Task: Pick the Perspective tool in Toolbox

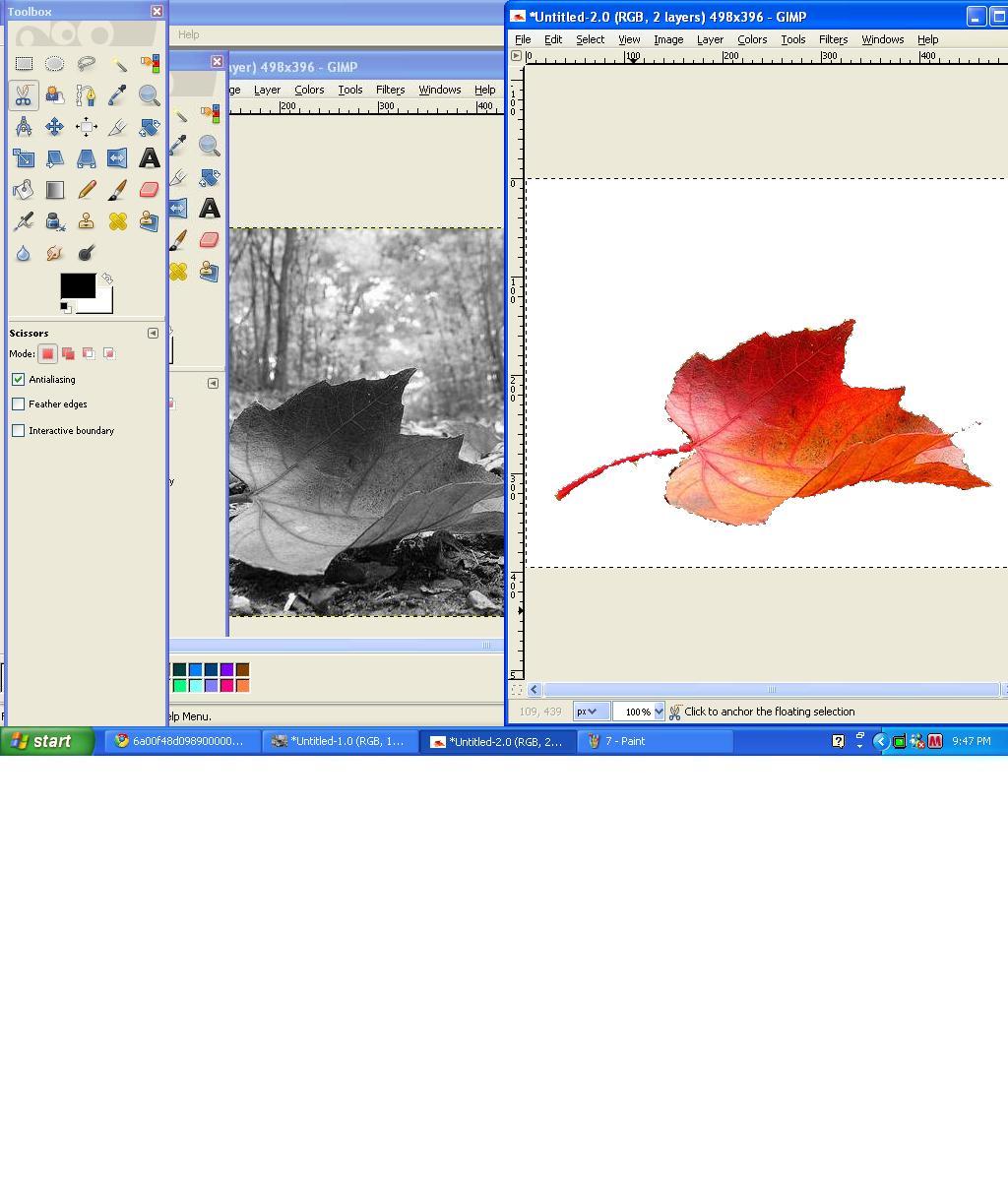Action: point(87,158)
